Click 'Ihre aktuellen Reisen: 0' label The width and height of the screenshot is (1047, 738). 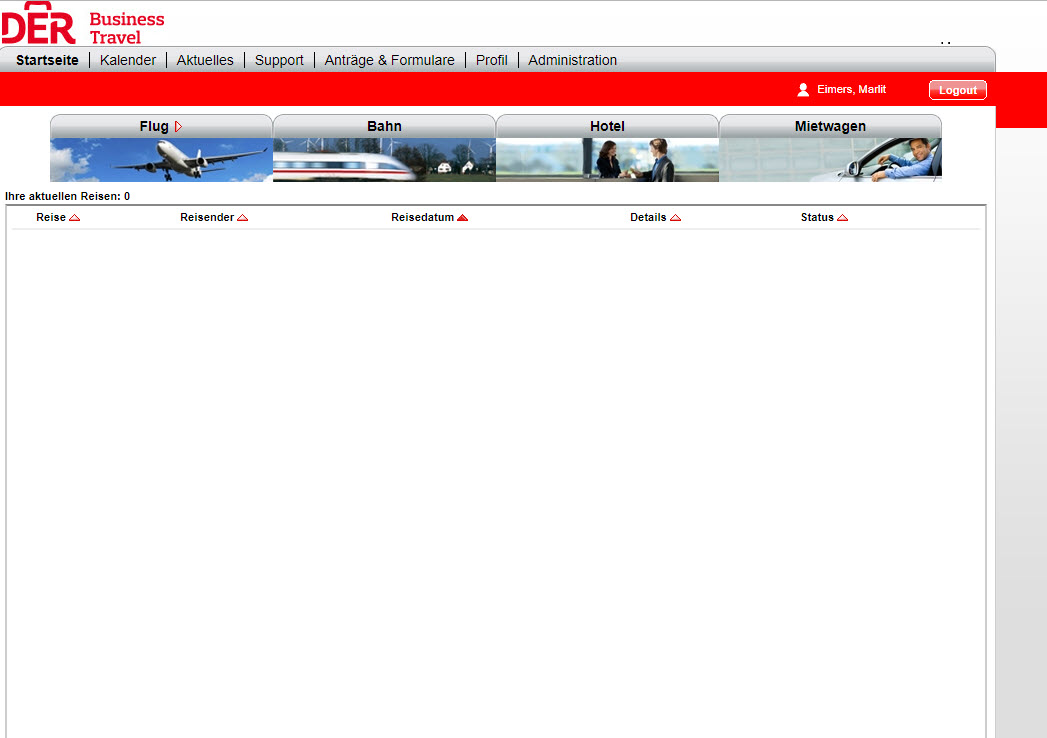(67, 196)
